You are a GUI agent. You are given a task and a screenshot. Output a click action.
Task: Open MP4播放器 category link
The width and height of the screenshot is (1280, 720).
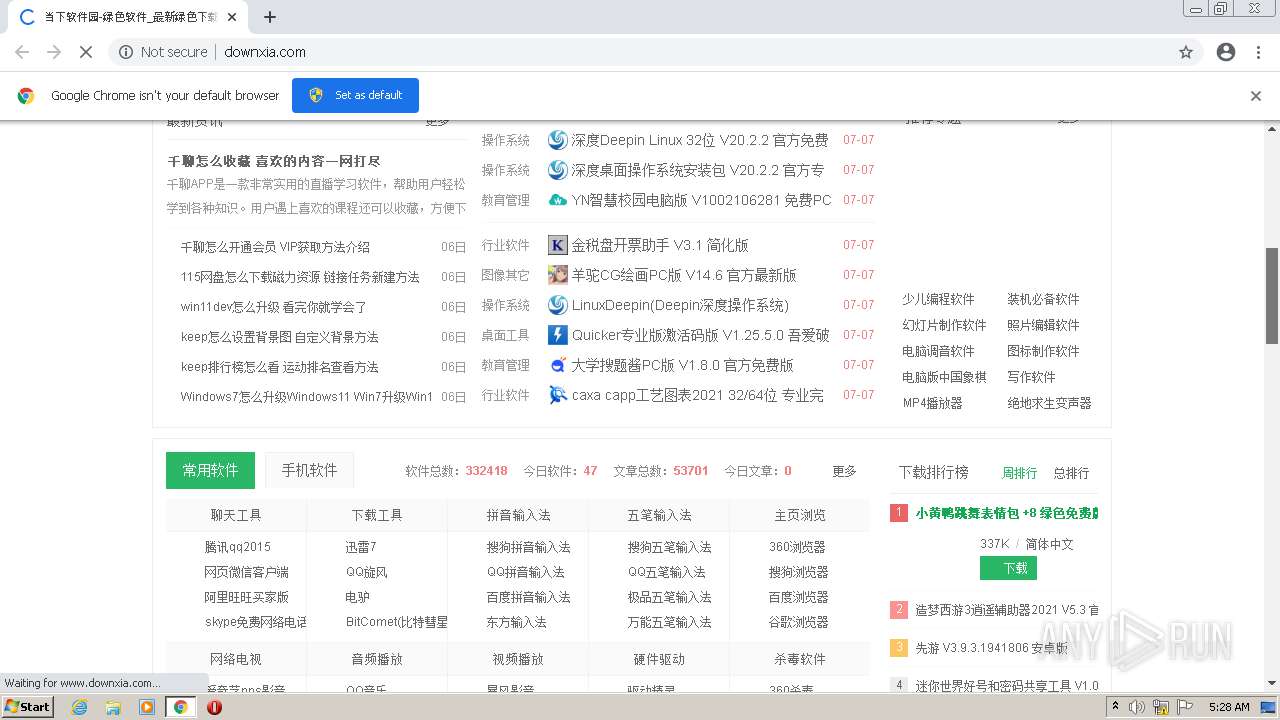[933, 403]
